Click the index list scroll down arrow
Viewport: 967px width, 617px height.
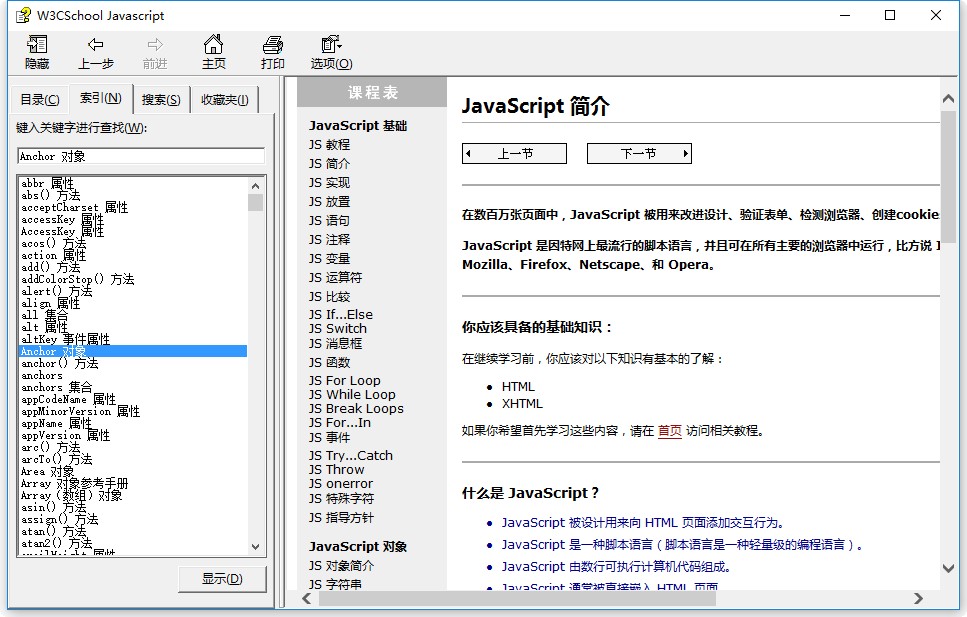(255, 546)
